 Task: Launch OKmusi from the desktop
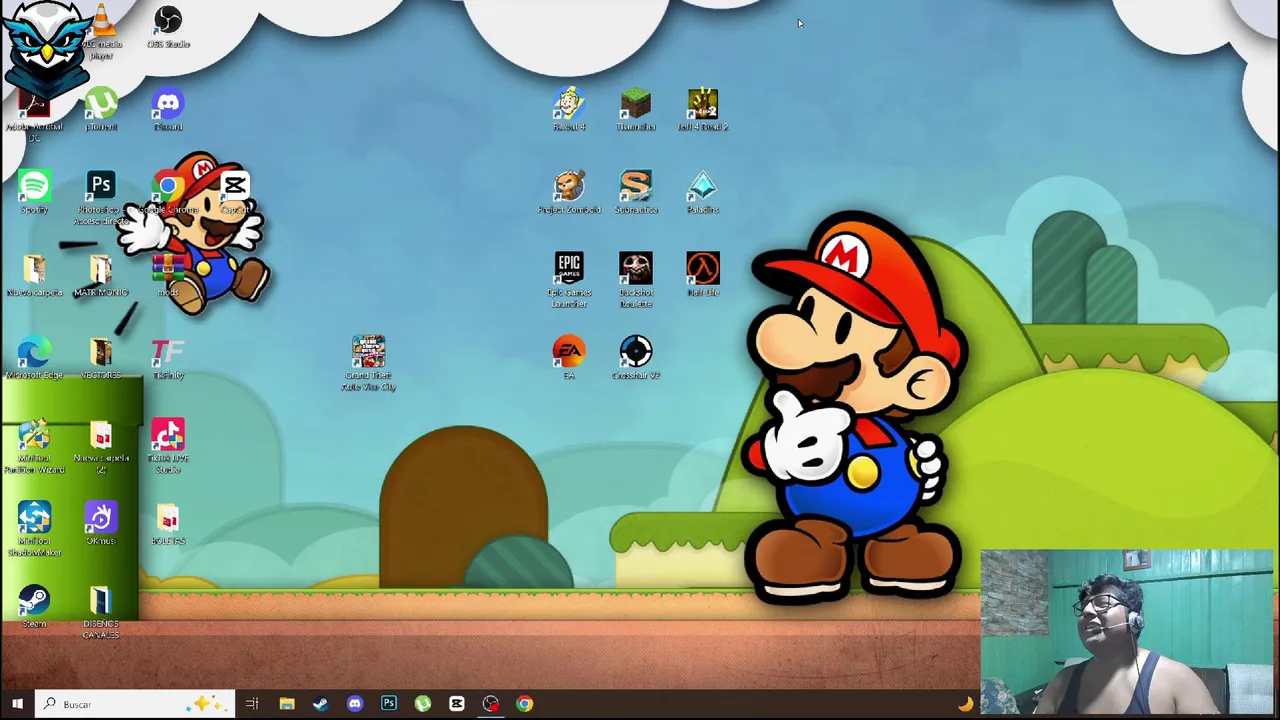101,519
